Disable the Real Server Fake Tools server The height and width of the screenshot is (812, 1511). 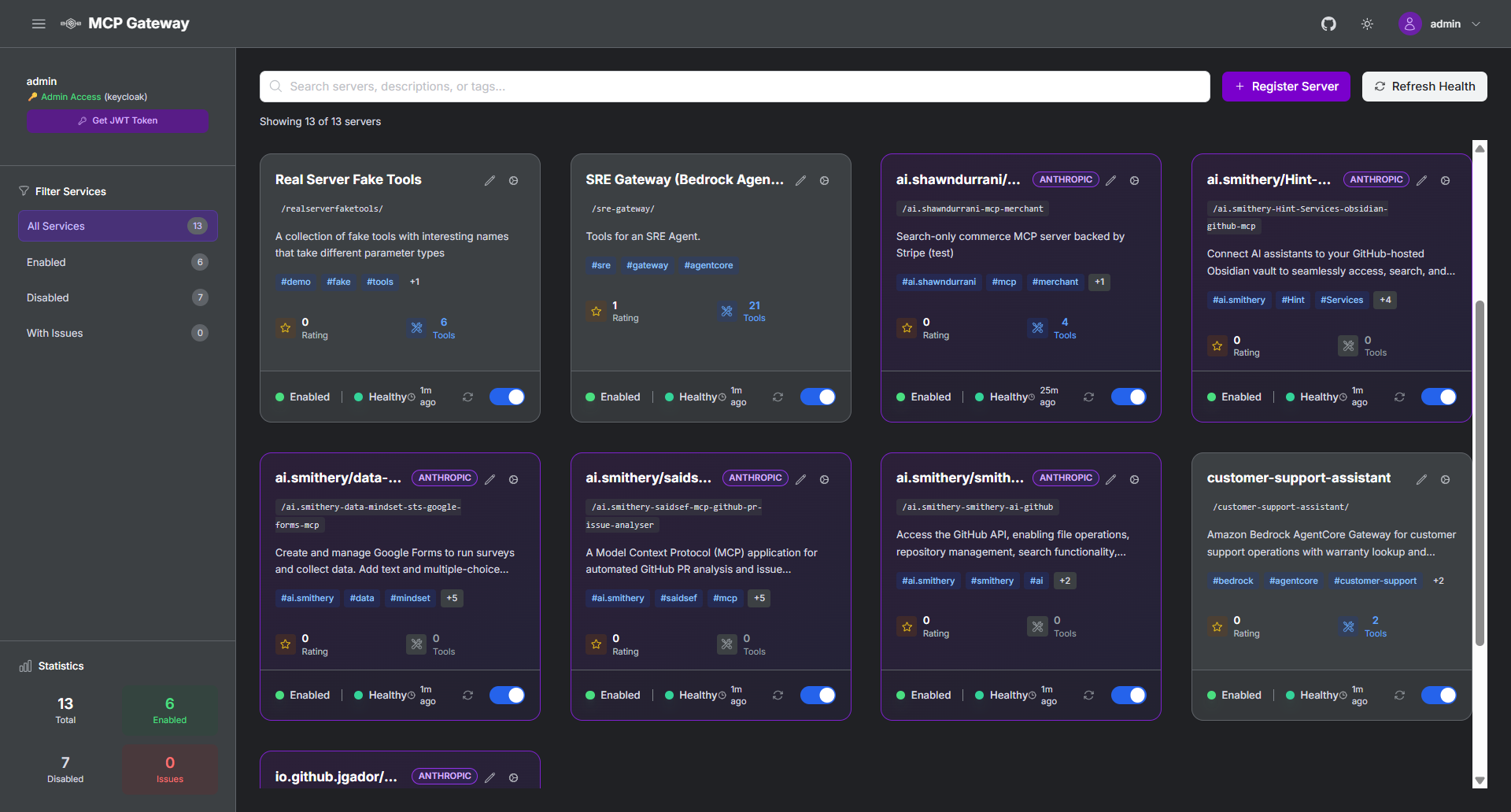pos(507,397)
